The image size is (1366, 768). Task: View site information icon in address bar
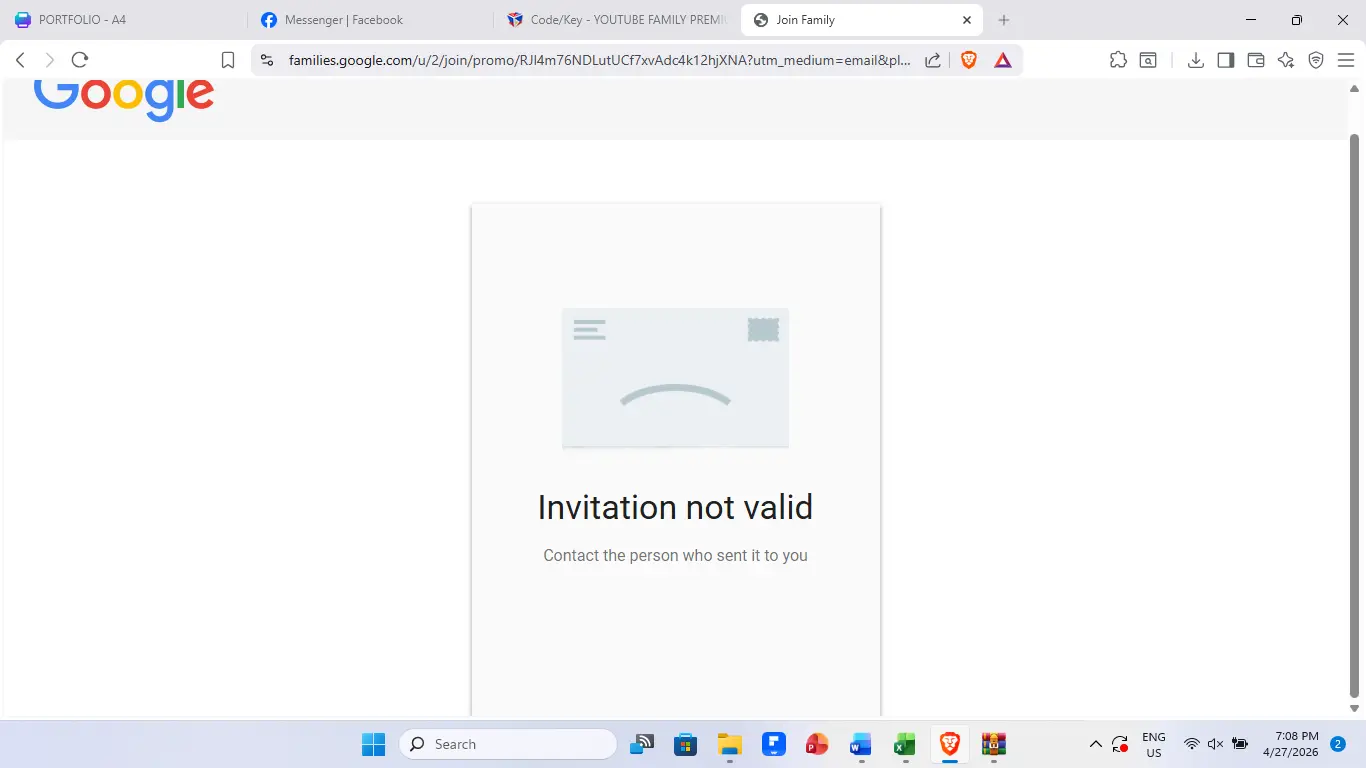[266, 60]
